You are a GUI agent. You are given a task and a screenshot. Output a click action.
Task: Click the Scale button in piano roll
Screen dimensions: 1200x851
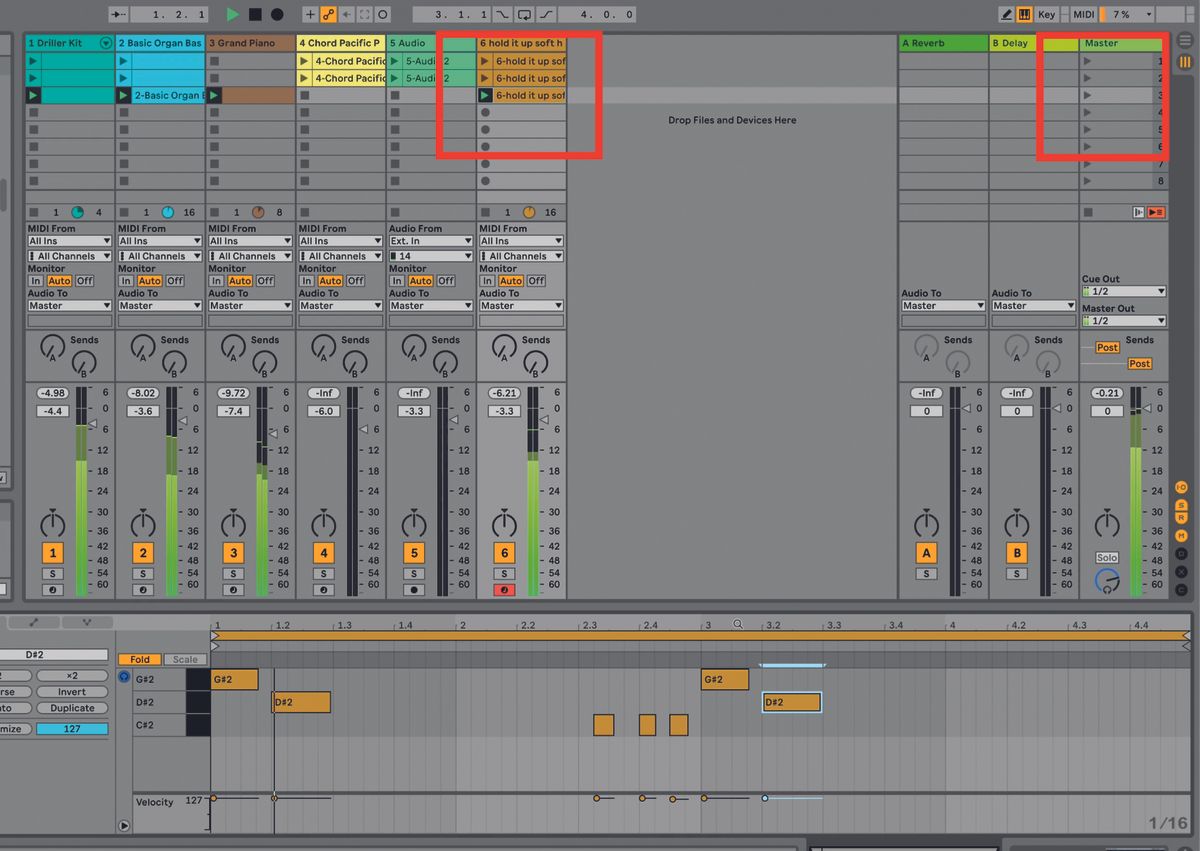(x=185, y=659)
